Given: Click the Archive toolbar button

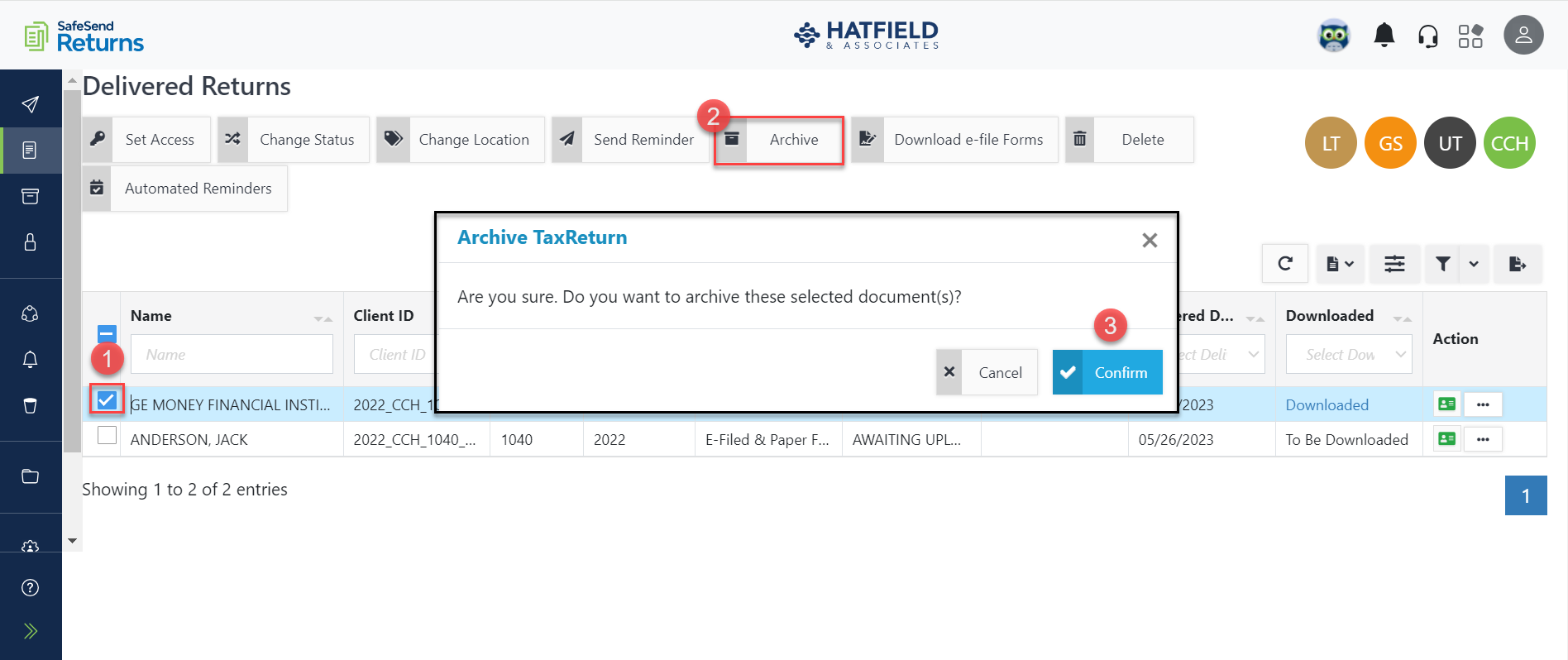Looking at the screenshot, I should 779,140.
